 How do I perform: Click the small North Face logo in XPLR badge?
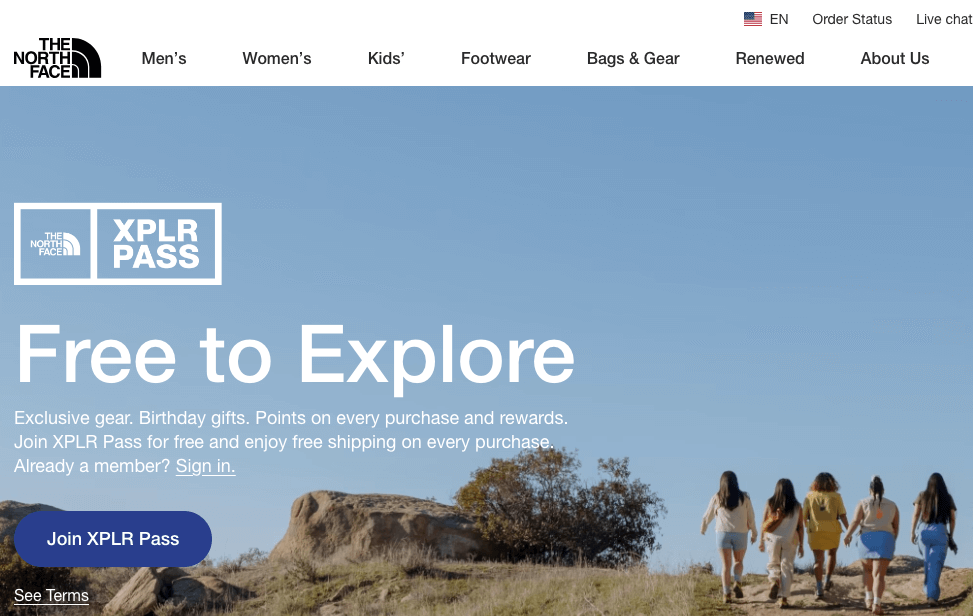pos(55,244)
